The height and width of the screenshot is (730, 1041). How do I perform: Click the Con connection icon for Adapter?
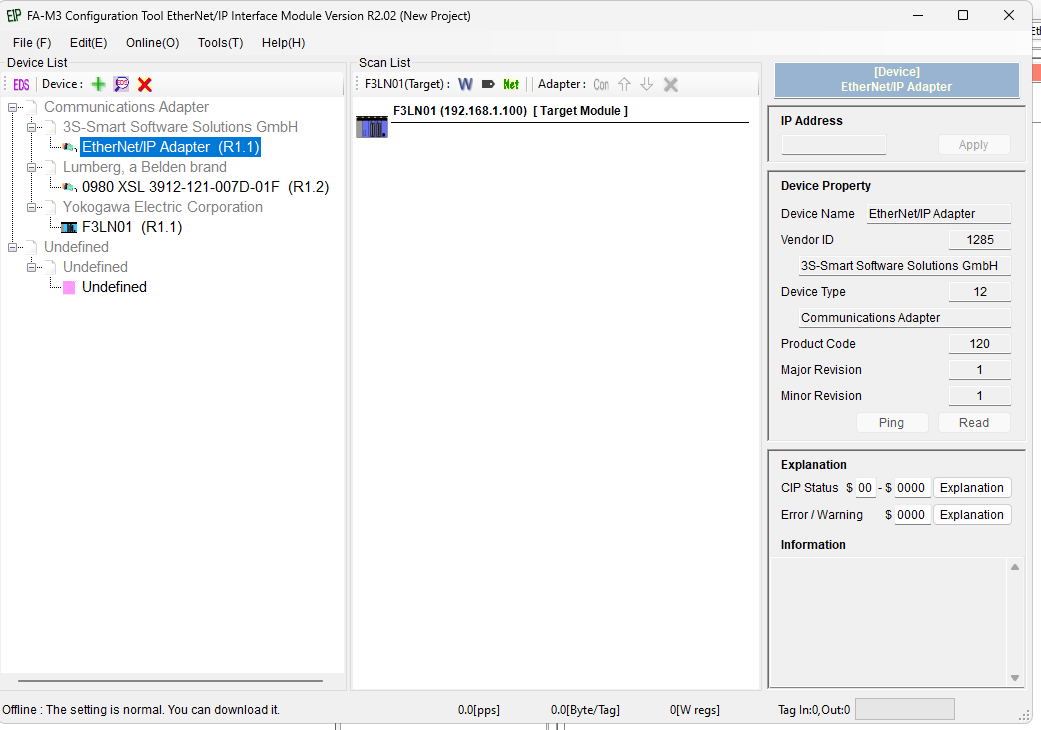point(601,84)
